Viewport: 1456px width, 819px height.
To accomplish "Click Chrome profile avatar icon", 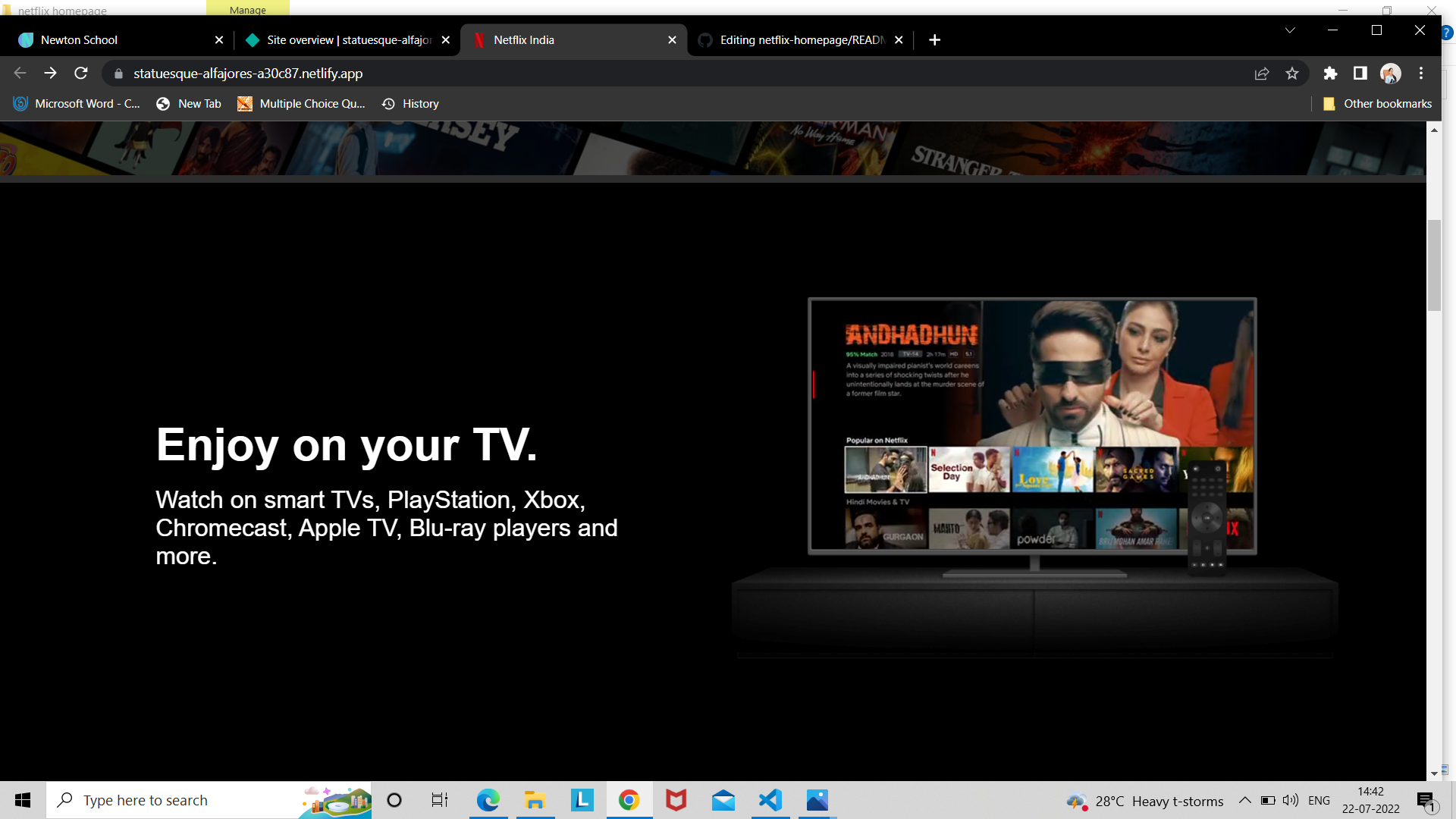I will [1391, 74].
